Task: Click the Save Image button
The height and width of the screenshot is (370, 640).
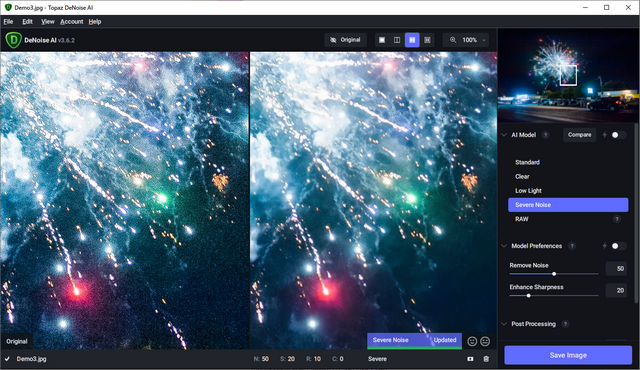Action: click(568, 355)
